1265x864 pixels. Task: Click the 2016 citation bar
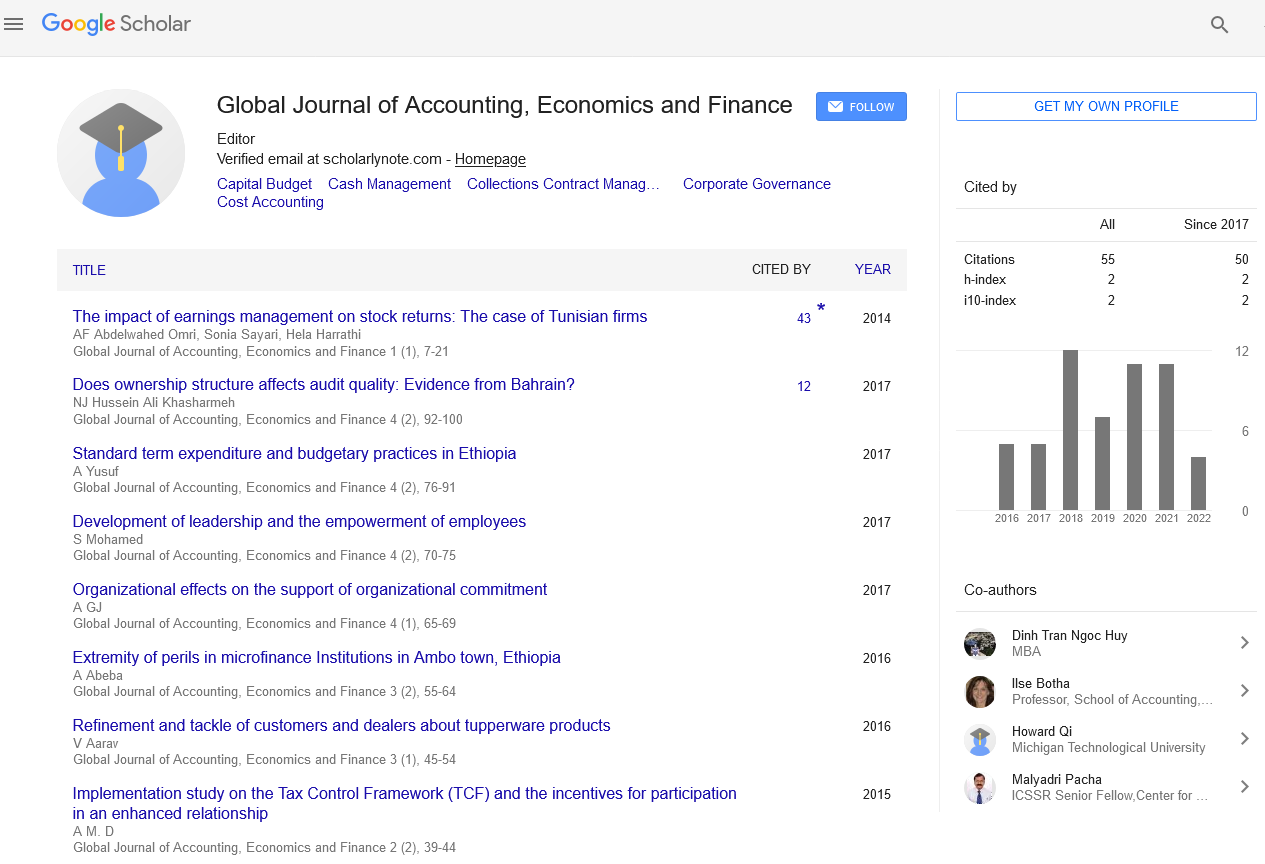(1006, 477)
